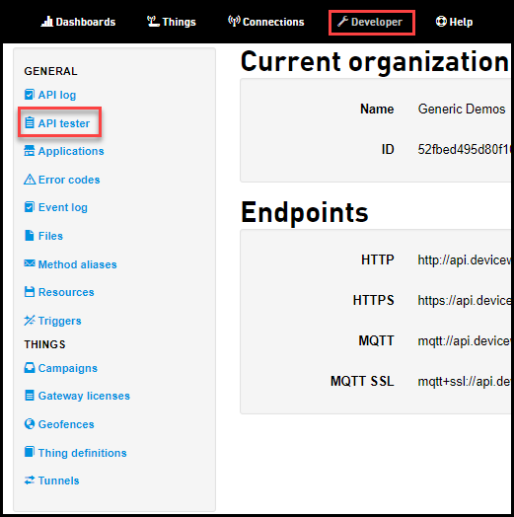Click the Triggers magic wand icon

tap(29, 320)
